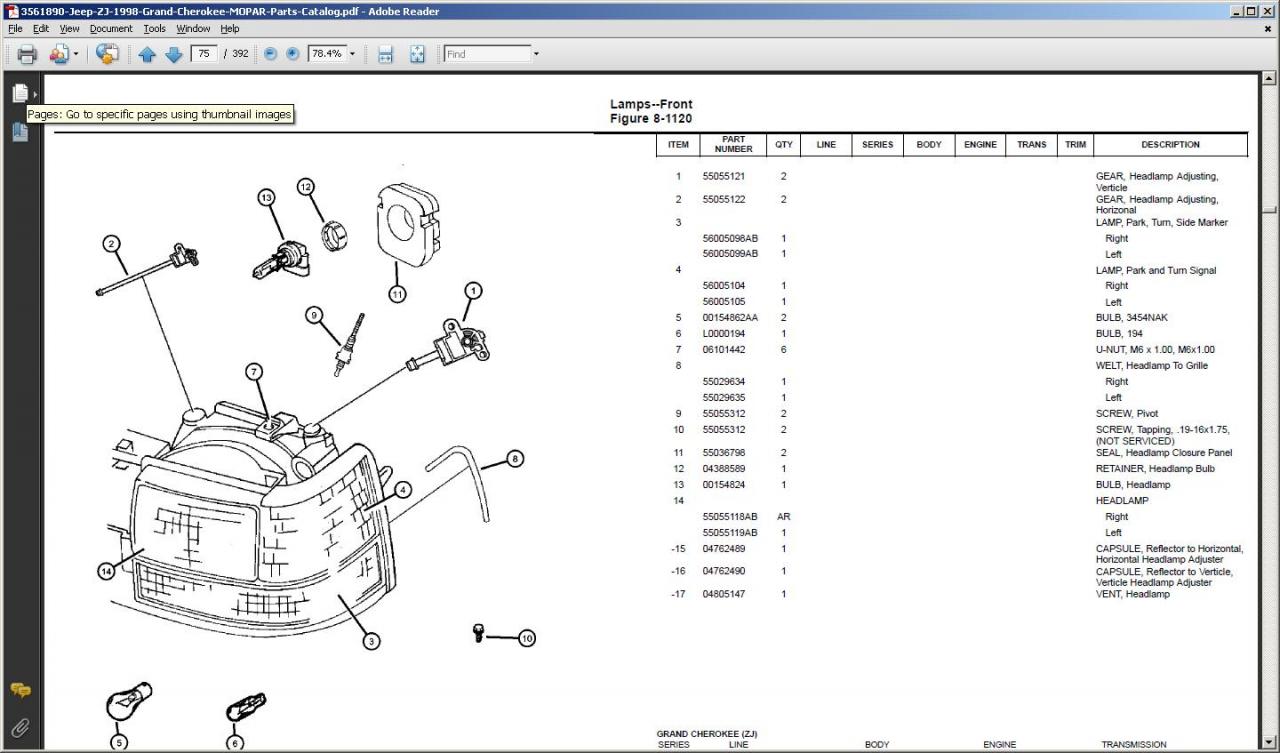Open the Tools menu
Viewport: 1280px width, 753px height.
click(154, 29)
